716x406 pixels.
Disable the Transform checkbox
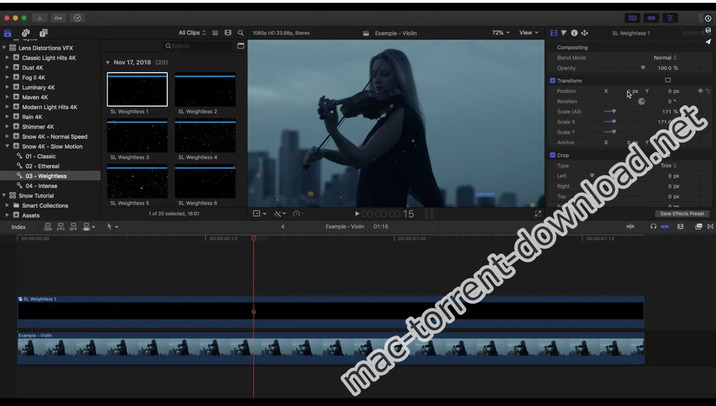(553, 80)
